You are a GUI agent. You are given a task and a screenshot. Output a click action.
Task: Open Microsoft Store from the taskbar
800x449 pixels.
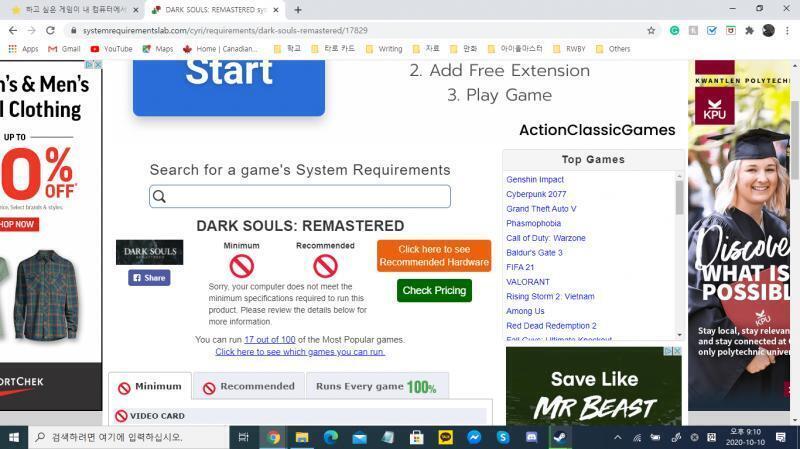tap(416, 437)
